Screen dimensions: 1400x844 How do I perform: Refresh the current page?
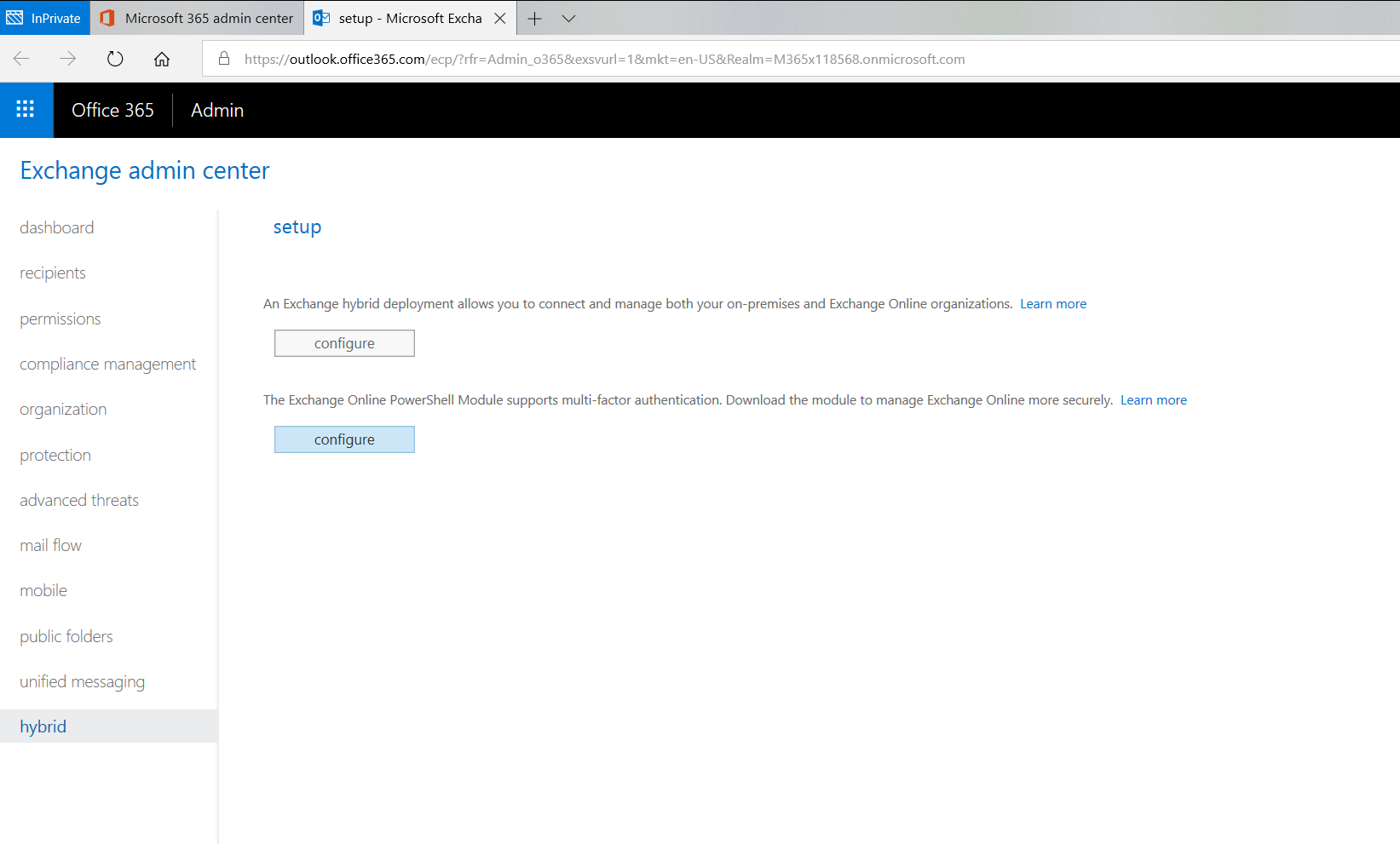point(114,59)
